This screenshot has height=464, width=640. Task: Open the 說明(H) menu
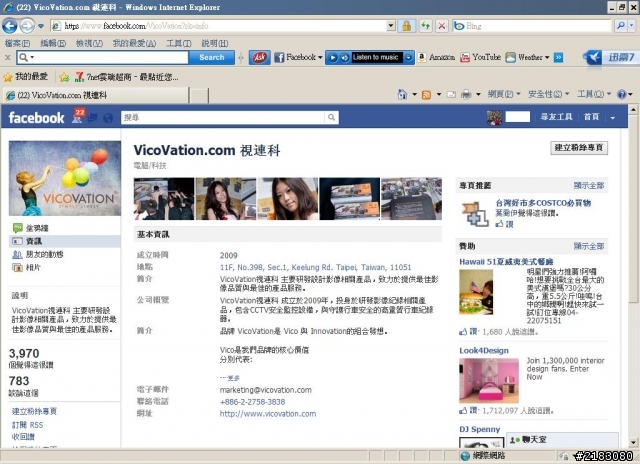tap(215, 43)
